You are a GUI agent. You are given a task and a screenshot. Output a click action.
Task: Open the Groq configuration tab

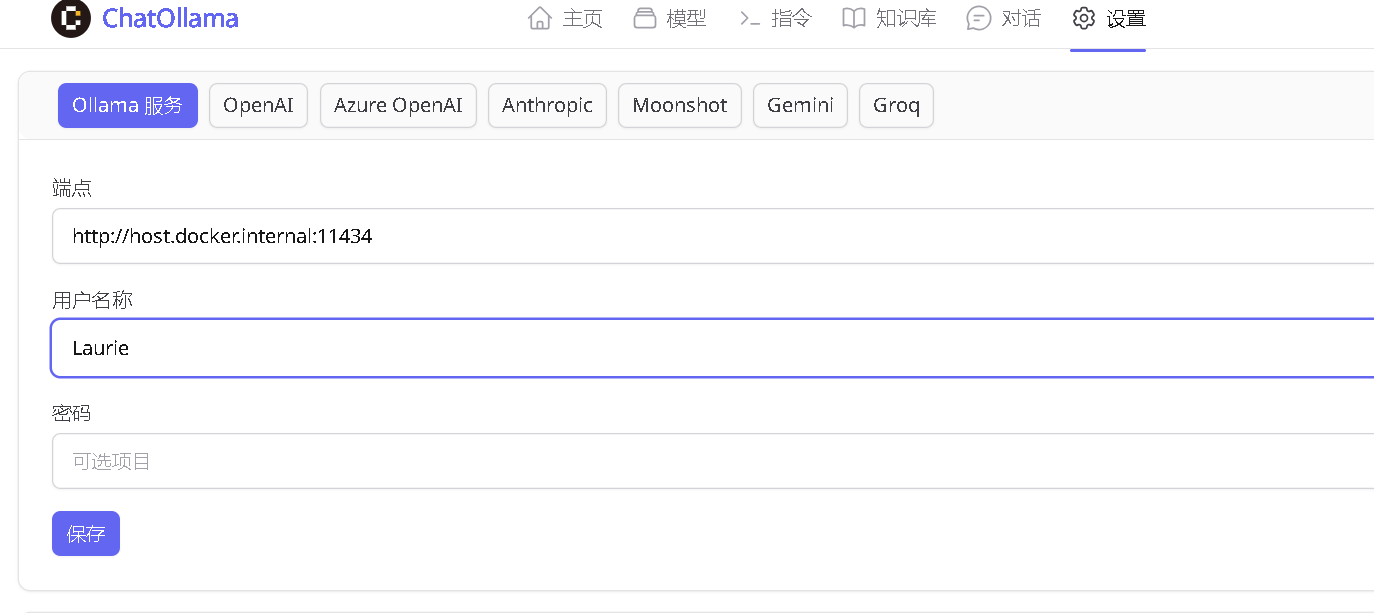(x=895, y=105)
